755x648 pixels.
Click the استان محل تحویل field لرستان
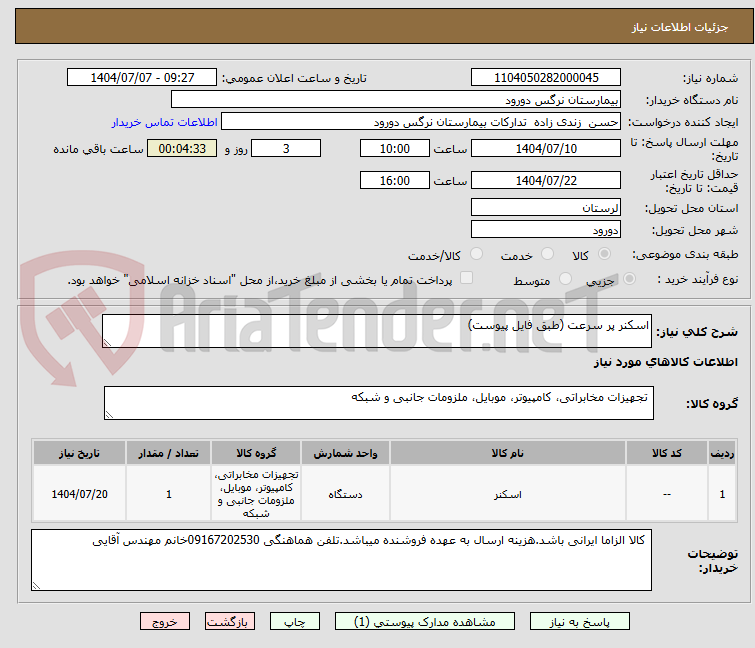[546, 207]
